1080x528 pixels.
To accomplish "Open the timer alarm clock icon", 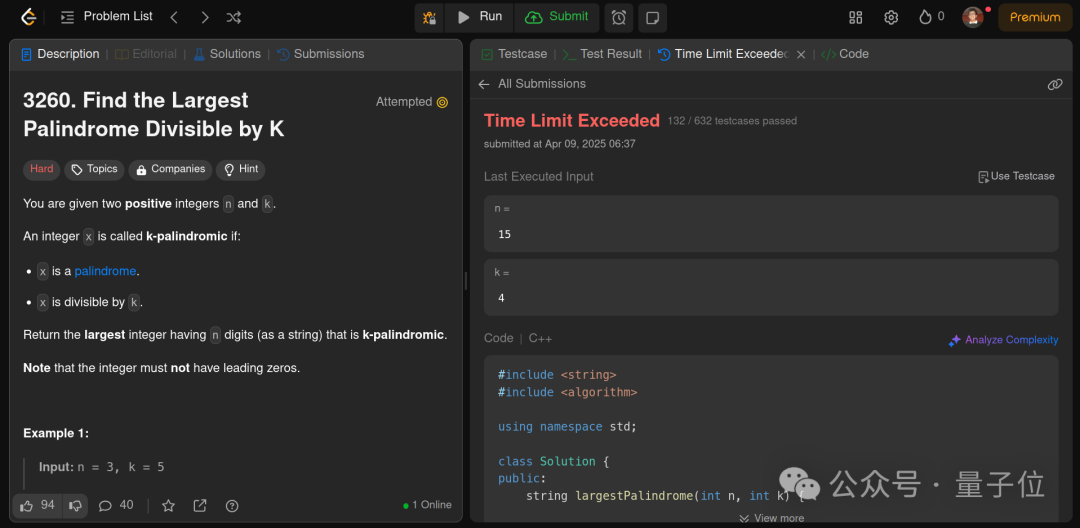I will pyautogui.click(x=619, y=17).
